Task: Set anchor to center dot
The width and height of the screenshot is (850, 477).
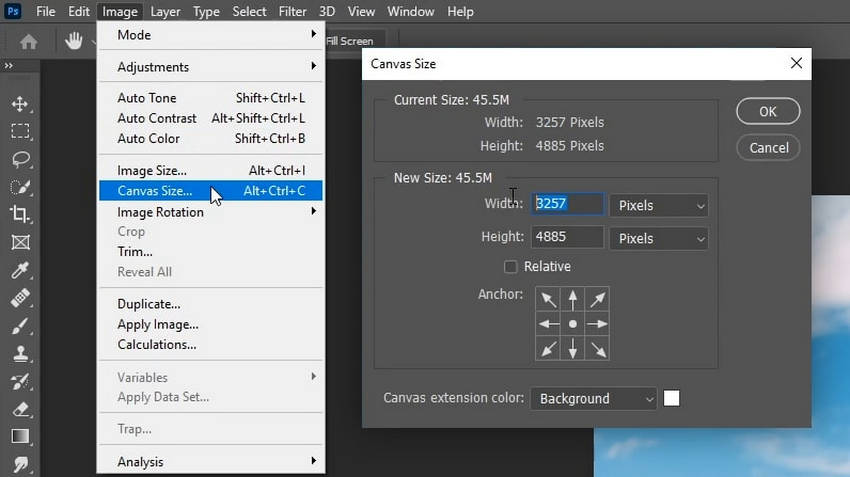Action: click(x=572, y=324)
